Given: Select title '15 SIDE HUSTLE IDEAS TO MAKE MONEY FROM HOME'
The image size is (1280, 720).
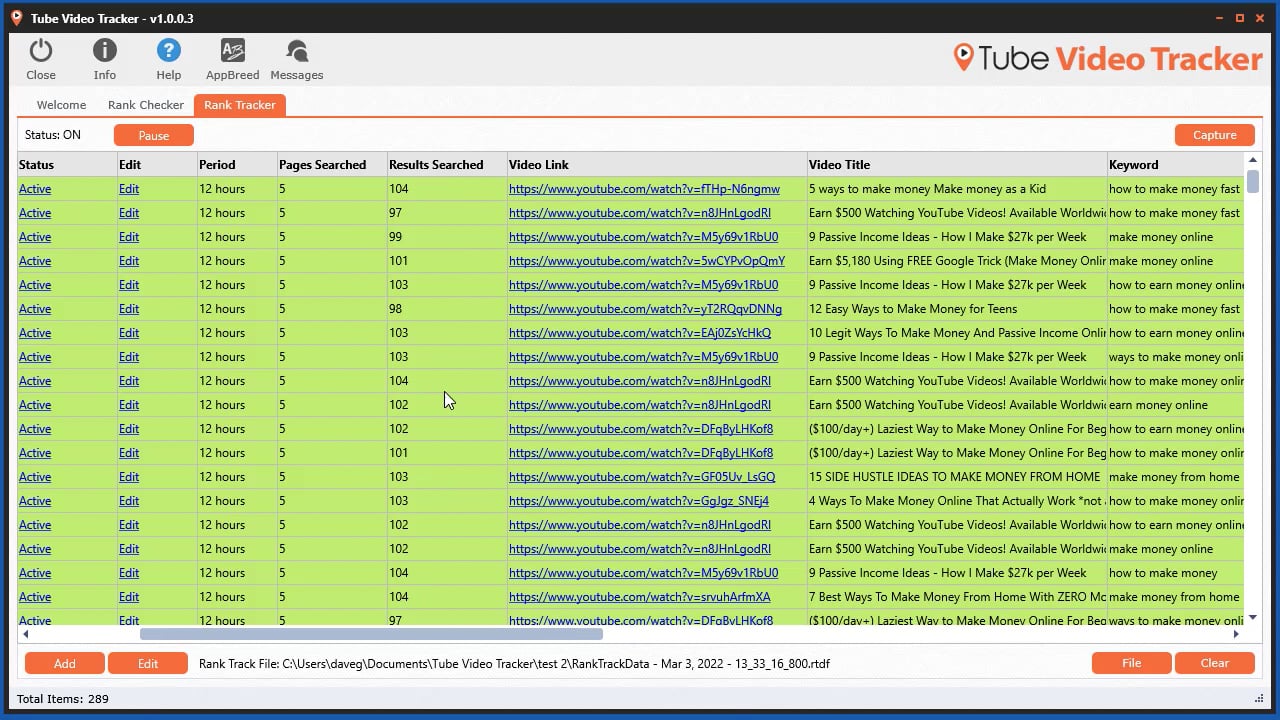Looking at the screenshot, I should [954, 477].
